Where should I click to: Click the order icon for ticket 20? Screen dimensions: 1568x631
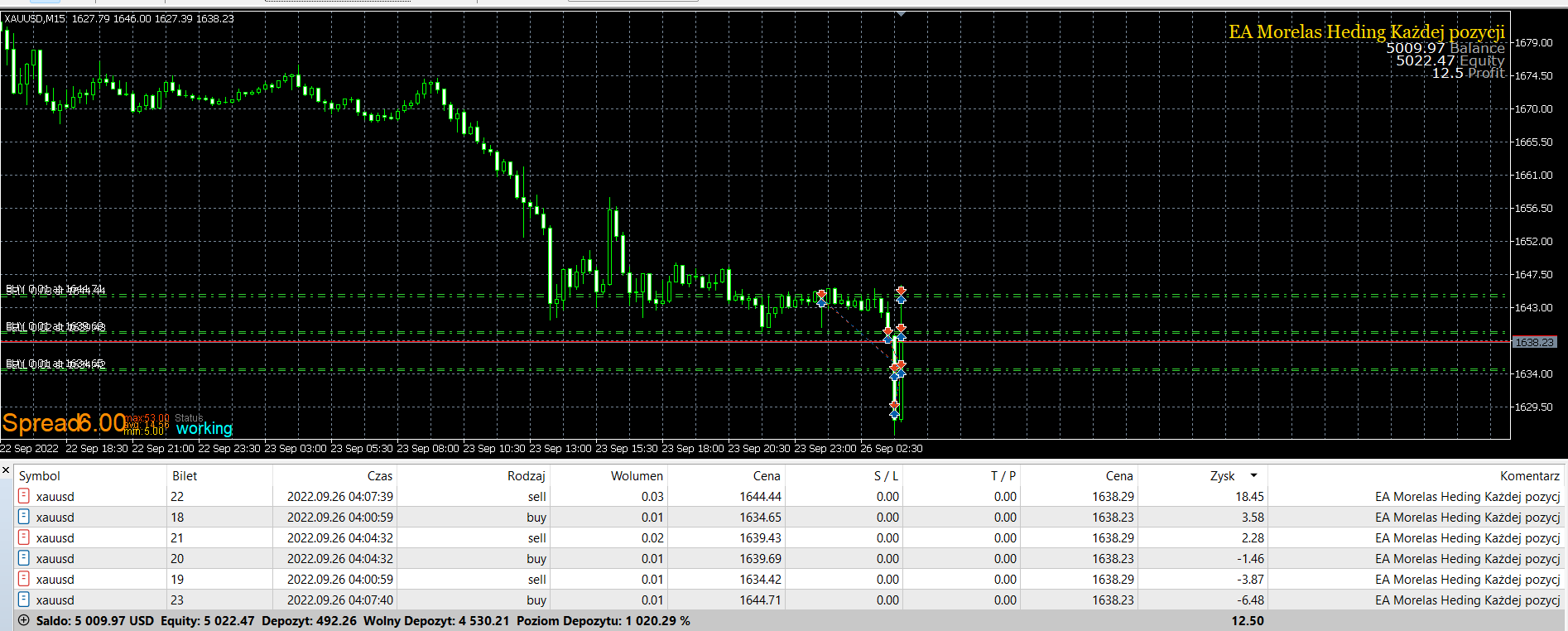tap(24, 558)
